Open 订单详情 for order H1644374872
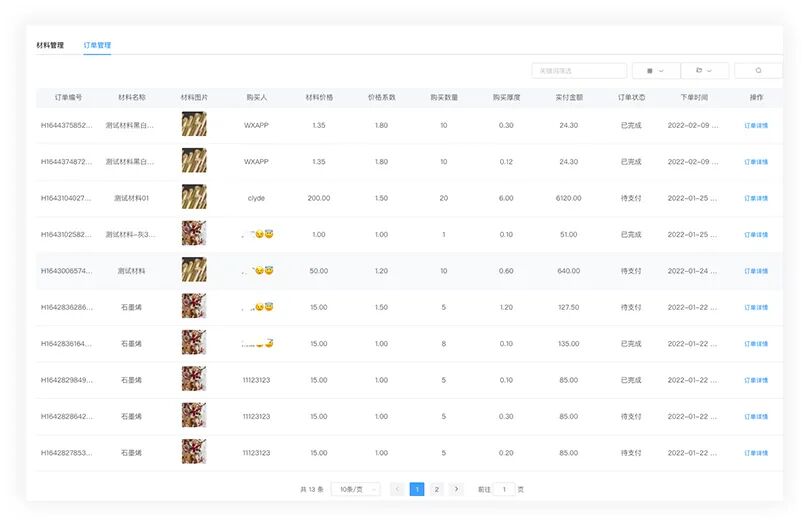The height and width of the screenshot is (525, 807). 756,162
